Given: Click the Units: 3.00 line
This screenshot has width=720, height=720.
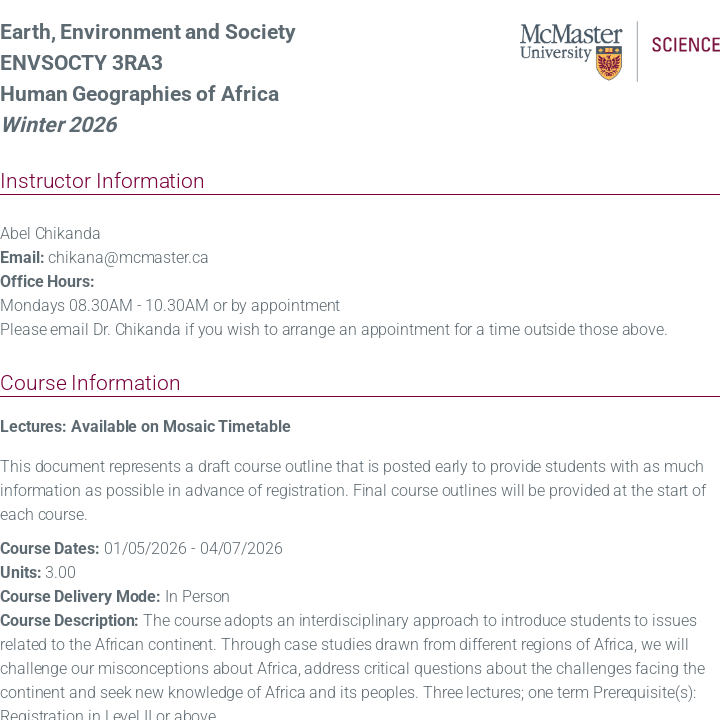Looking at the screenshot, I should (38, 572).
